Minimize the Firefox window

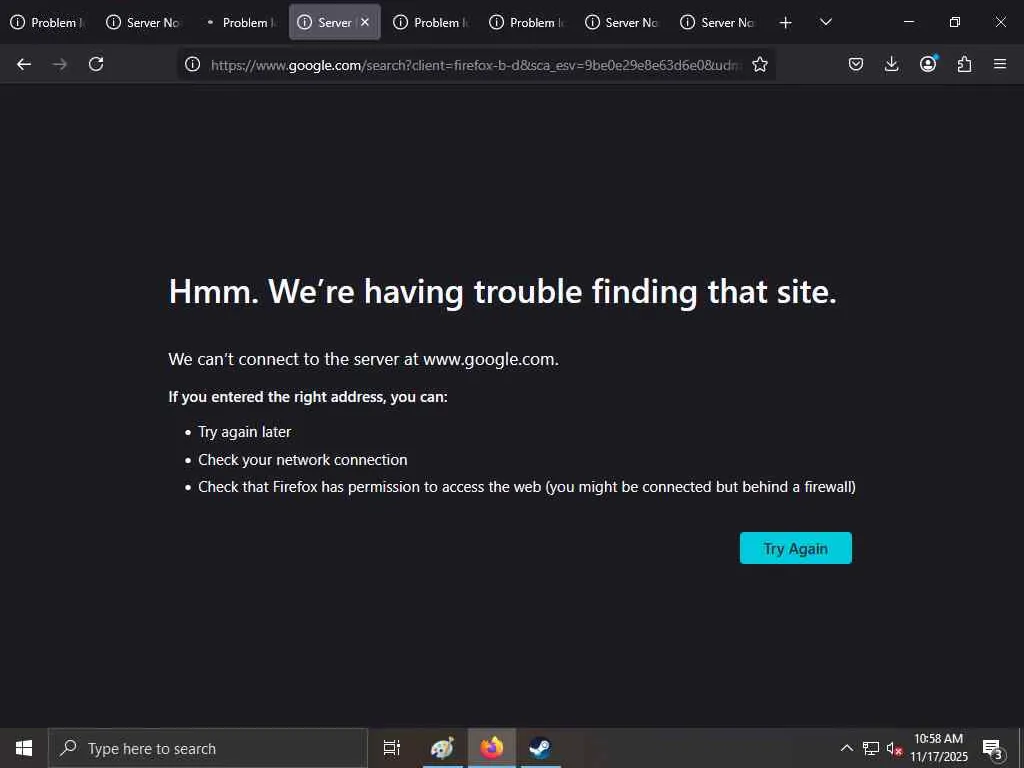tap(908, 22)
